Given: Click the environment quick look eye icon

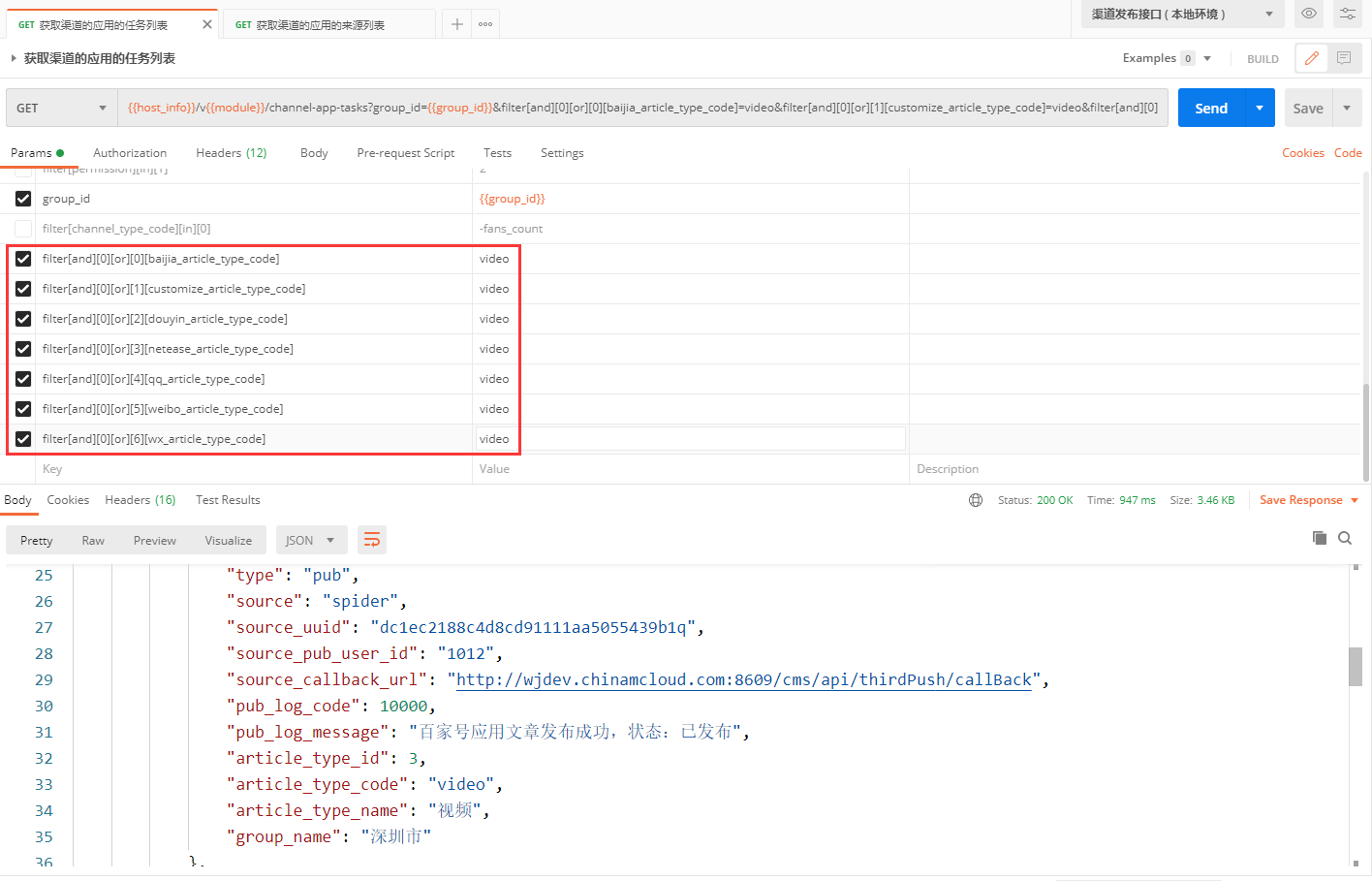Looking at the screenshot, I should click(x=1308, y=14).
